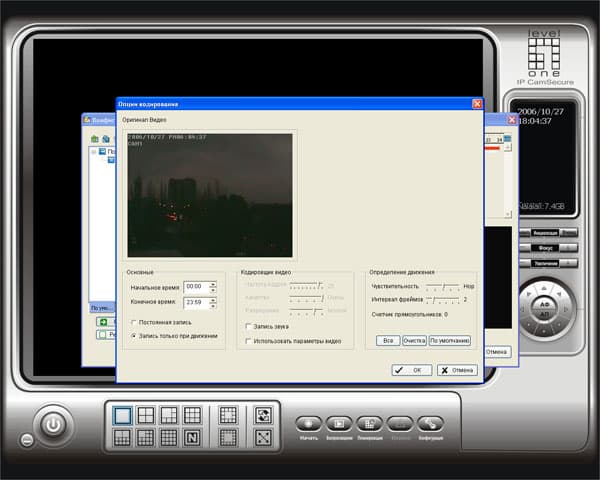Open Воспроизведение playback oval button

[x=339, y=424]
